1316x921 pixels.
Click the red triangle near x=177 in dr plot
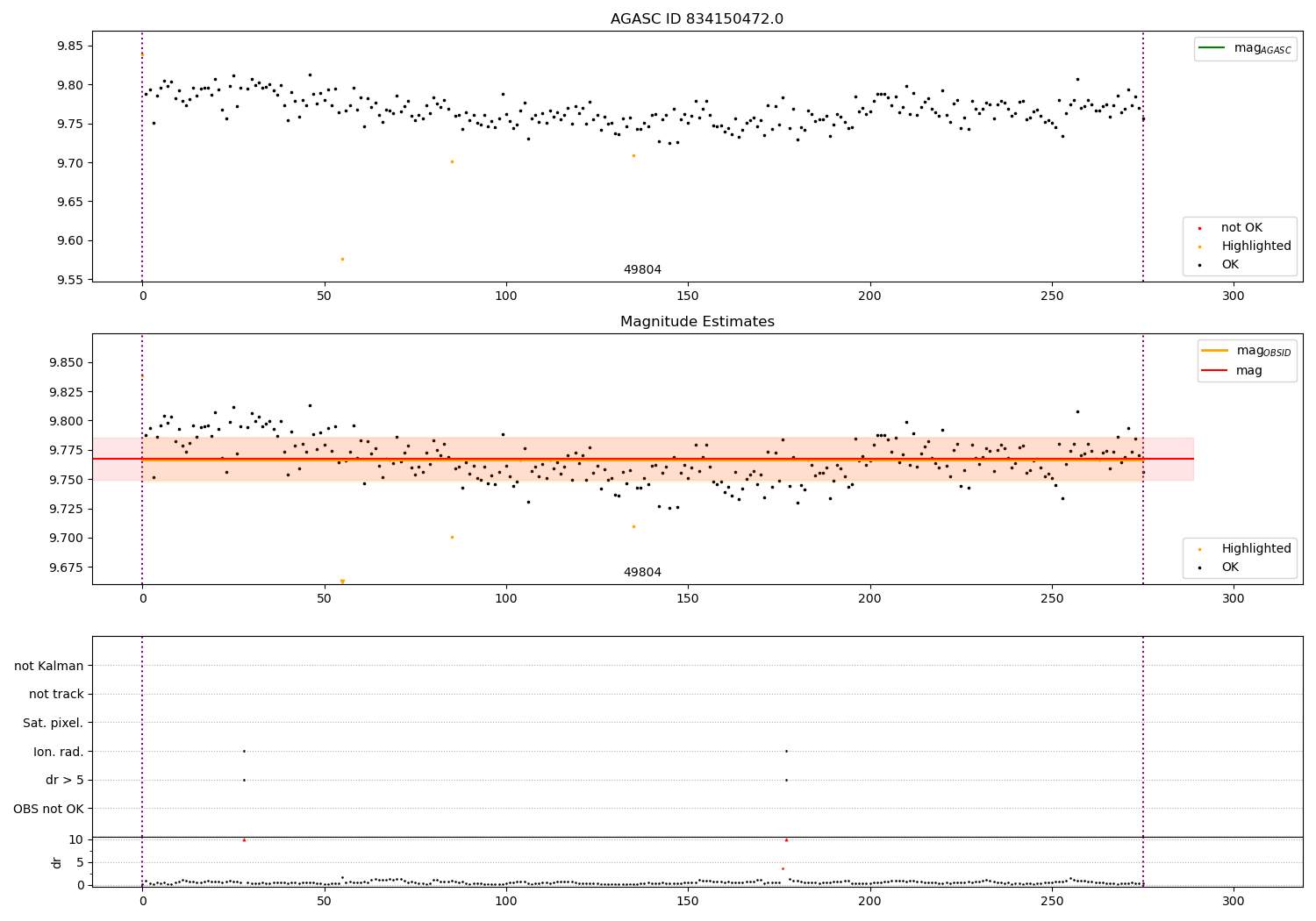point(786,839)
